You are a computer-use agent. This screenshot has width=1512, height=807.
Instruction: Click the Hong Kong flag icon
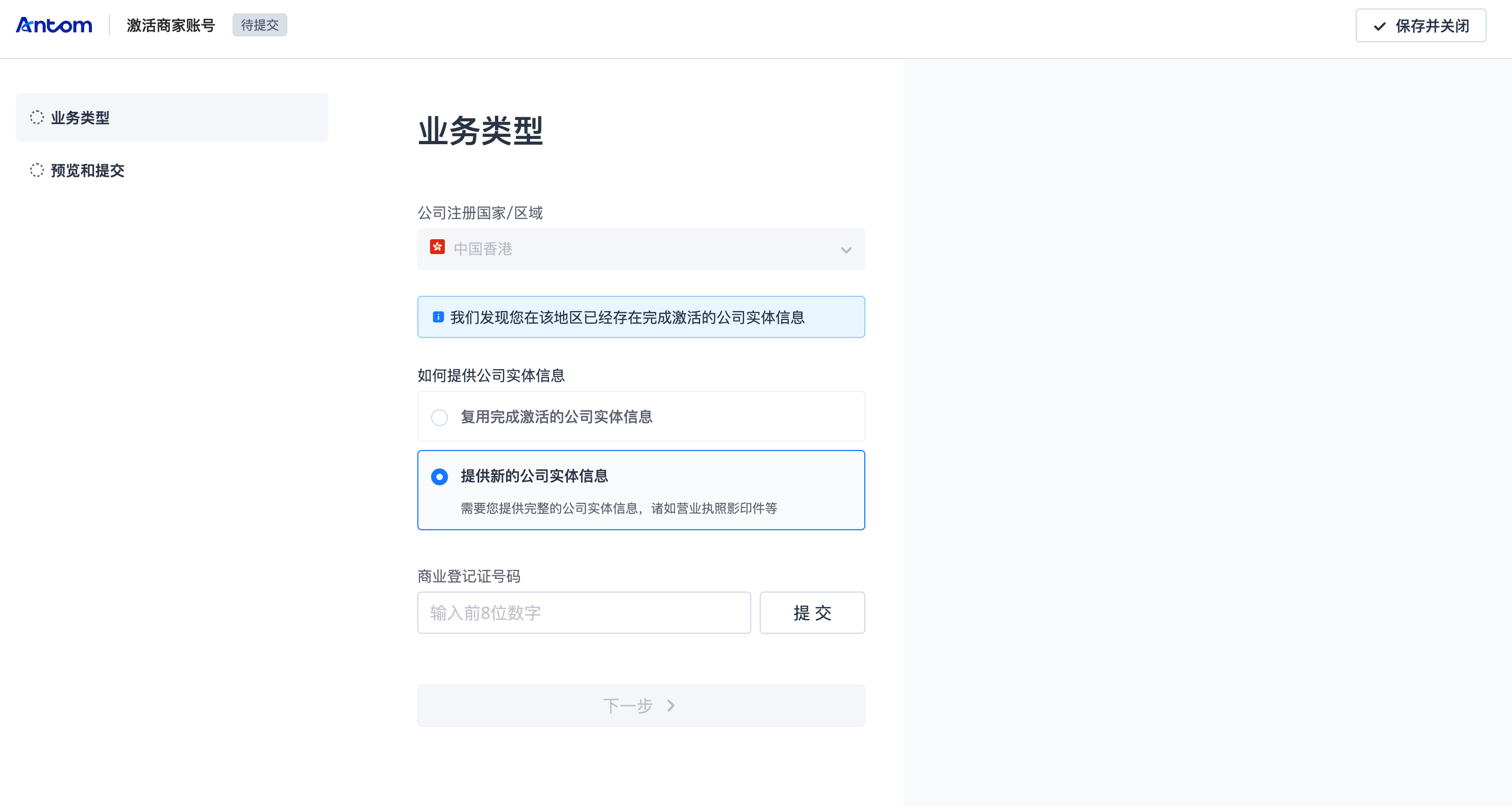(437, 247)
